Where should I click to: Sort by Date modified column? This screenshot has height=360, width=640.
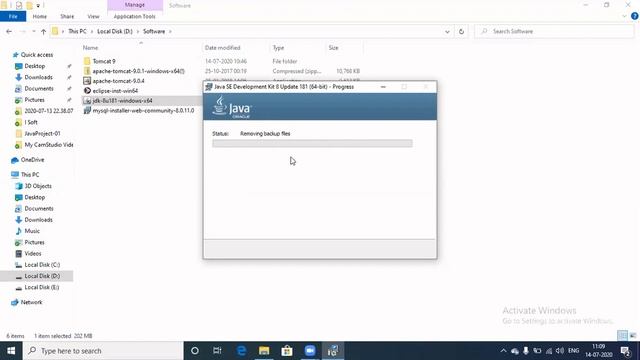tap(222, 48)
